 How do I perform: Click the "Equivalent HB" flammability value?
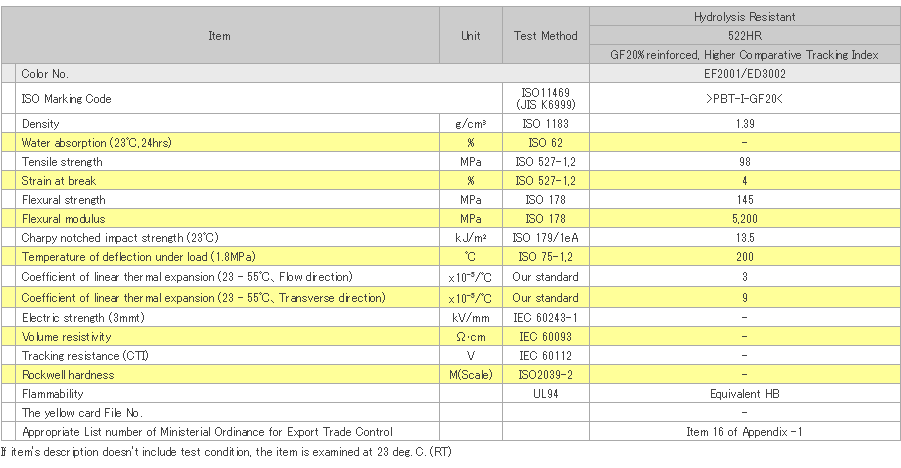point(745,394)
